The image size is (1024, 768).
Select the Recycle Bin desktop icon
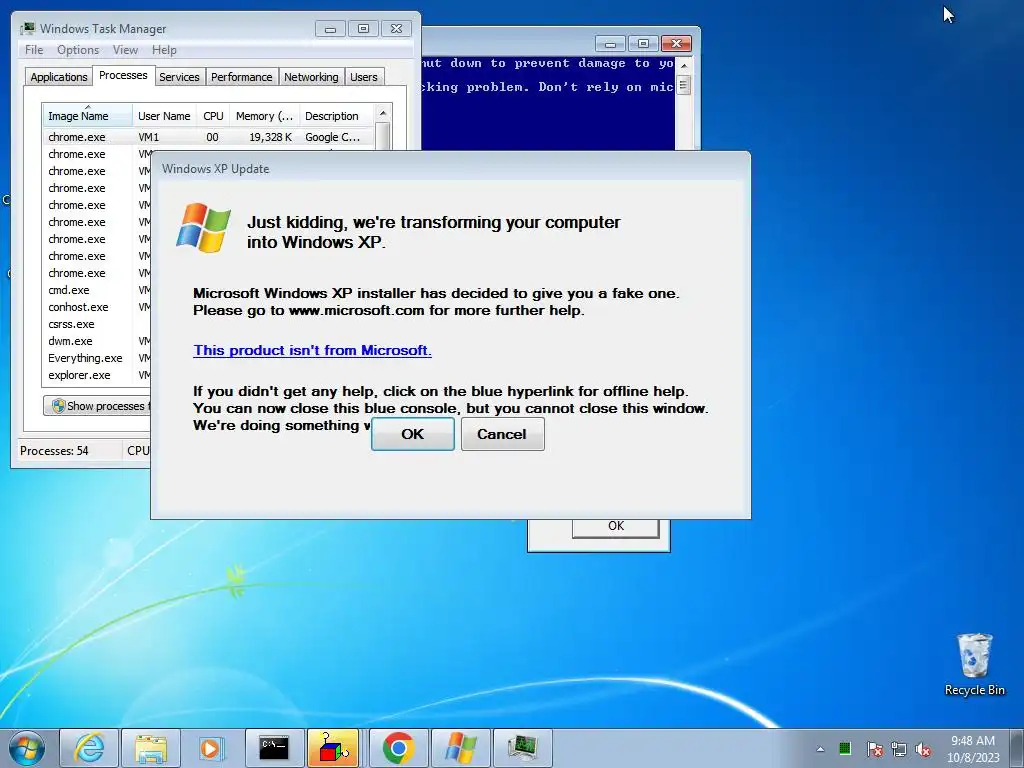[974, 664]
